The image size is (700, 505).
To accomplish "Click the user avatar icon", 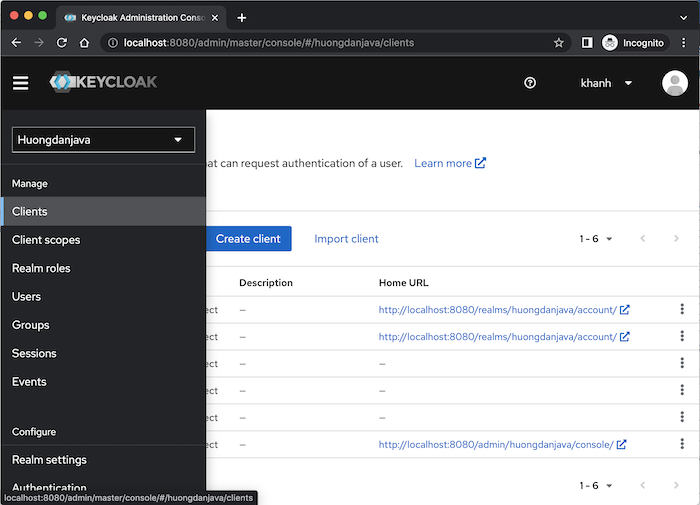I will tap(675, 83).
